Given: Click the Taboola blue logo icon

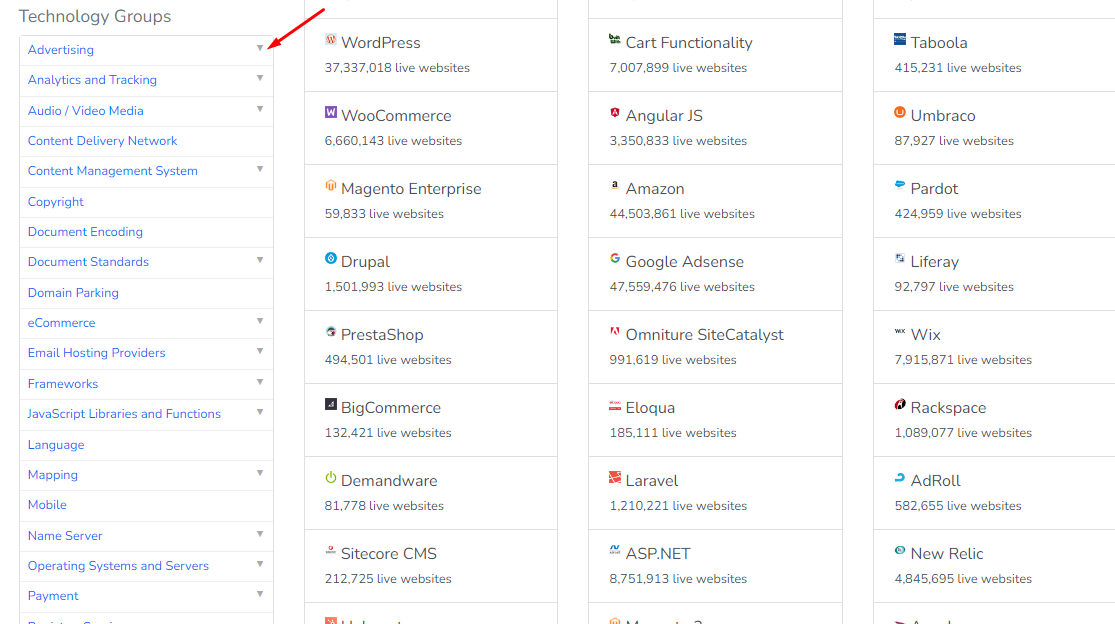Looking at the screenshot, I should click(900, 39).
